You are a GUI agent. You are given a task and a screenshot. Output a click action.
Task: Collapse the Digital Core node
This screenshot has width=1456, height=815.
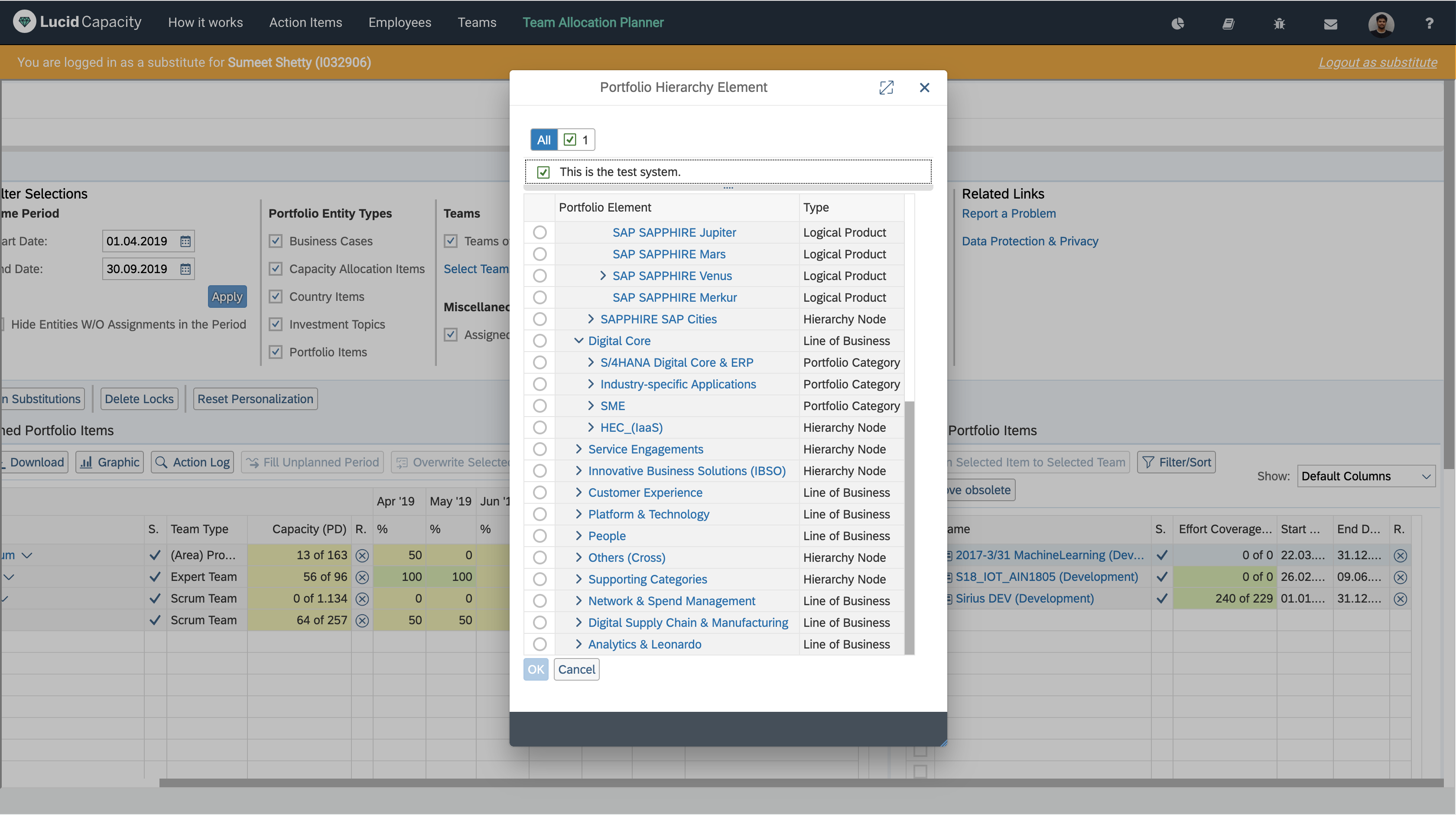coord(578,341)
